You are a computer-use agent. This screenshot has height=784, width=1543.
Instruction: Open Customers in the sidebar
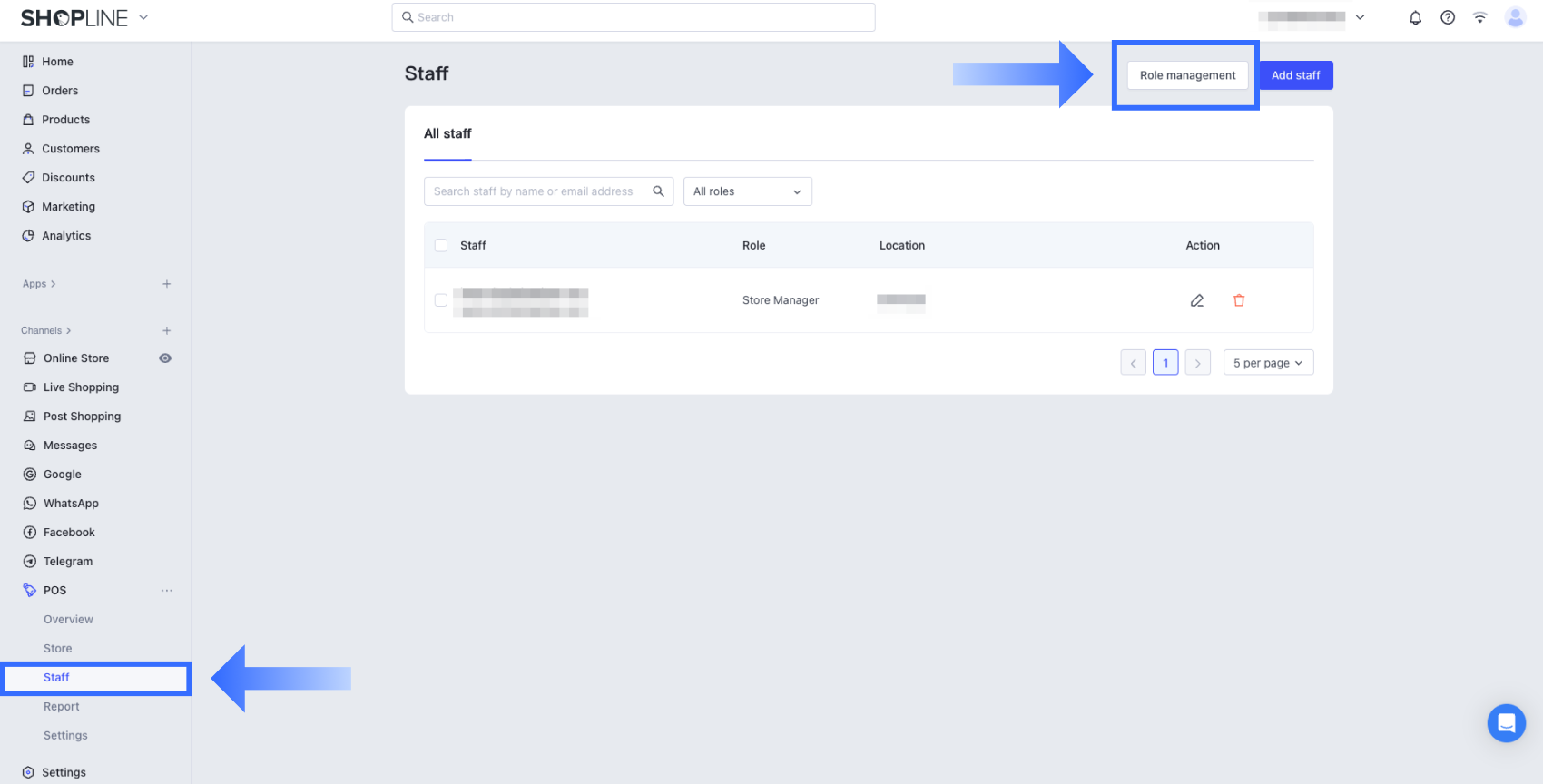pos(71,149)
